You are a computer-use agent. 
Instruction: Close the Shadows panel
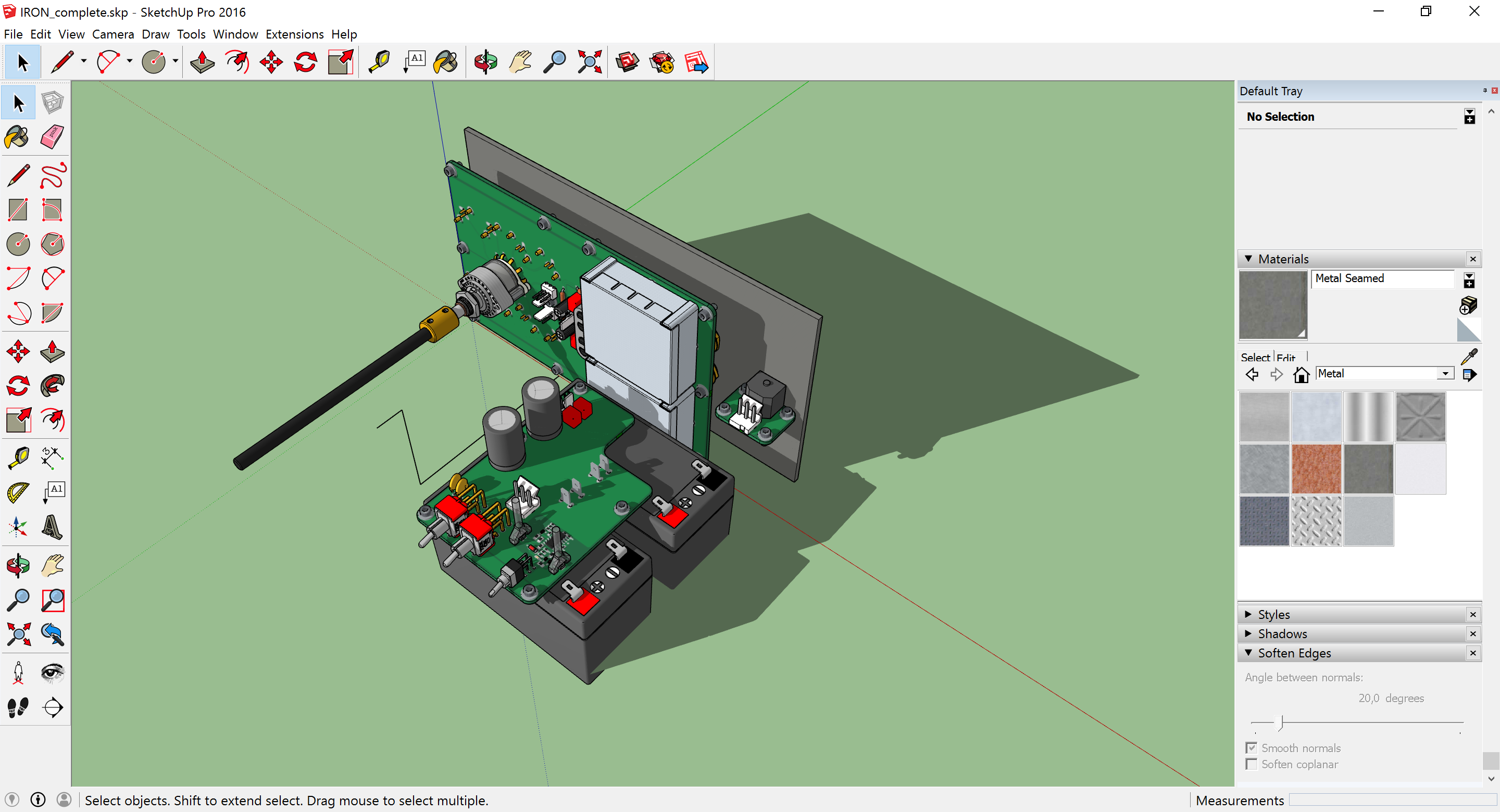(x=1473, y=633)
